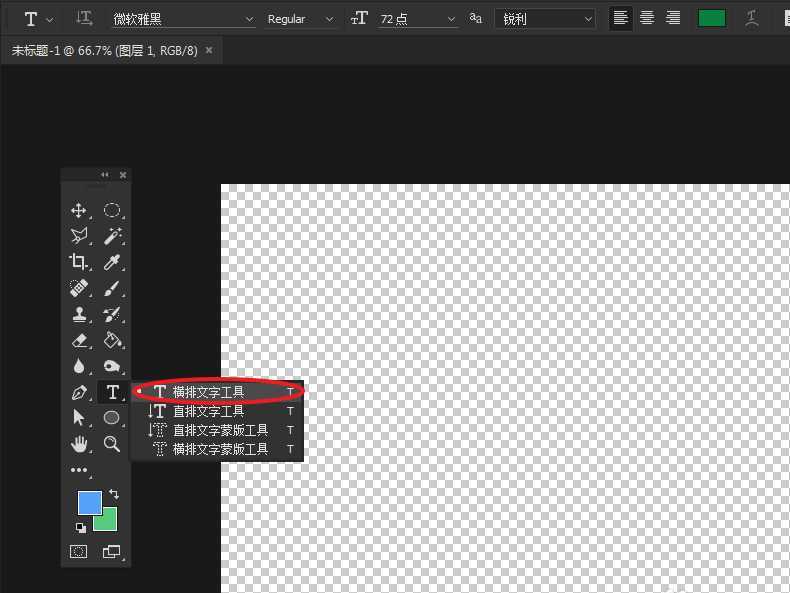Viewport: 790px width, 593px height.
Task: Activate the Clone Stamp tool
Action: click(x=79, y=314)
